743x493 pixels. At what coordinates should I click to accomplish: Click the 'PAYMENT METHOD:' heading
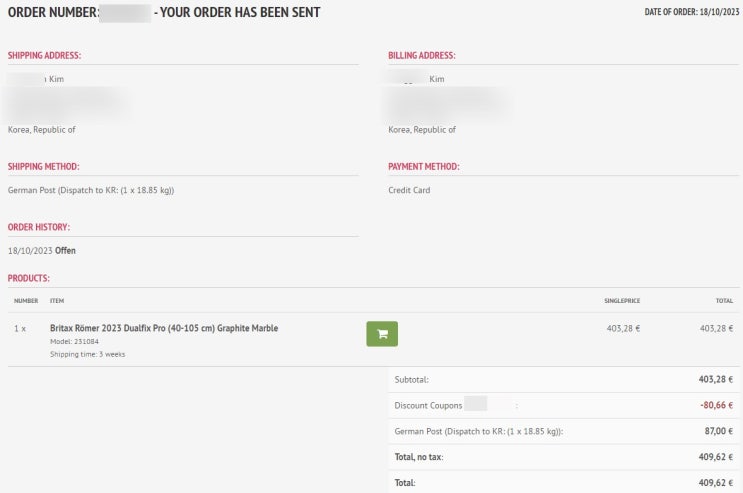[424, 166]
